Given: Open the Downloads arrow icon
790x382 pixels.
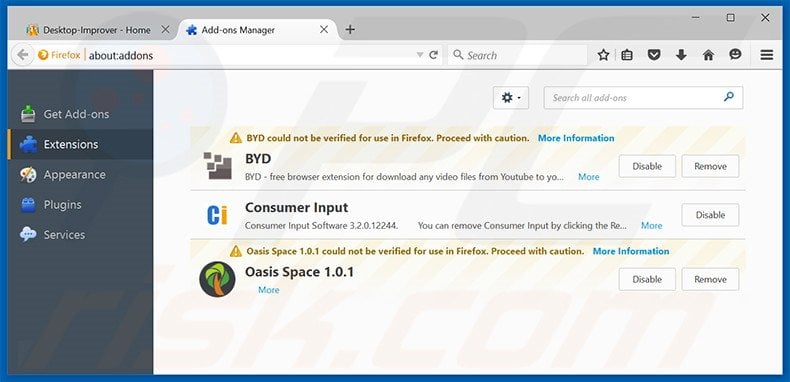Looking at the screenshot, I should pos(681,55).
